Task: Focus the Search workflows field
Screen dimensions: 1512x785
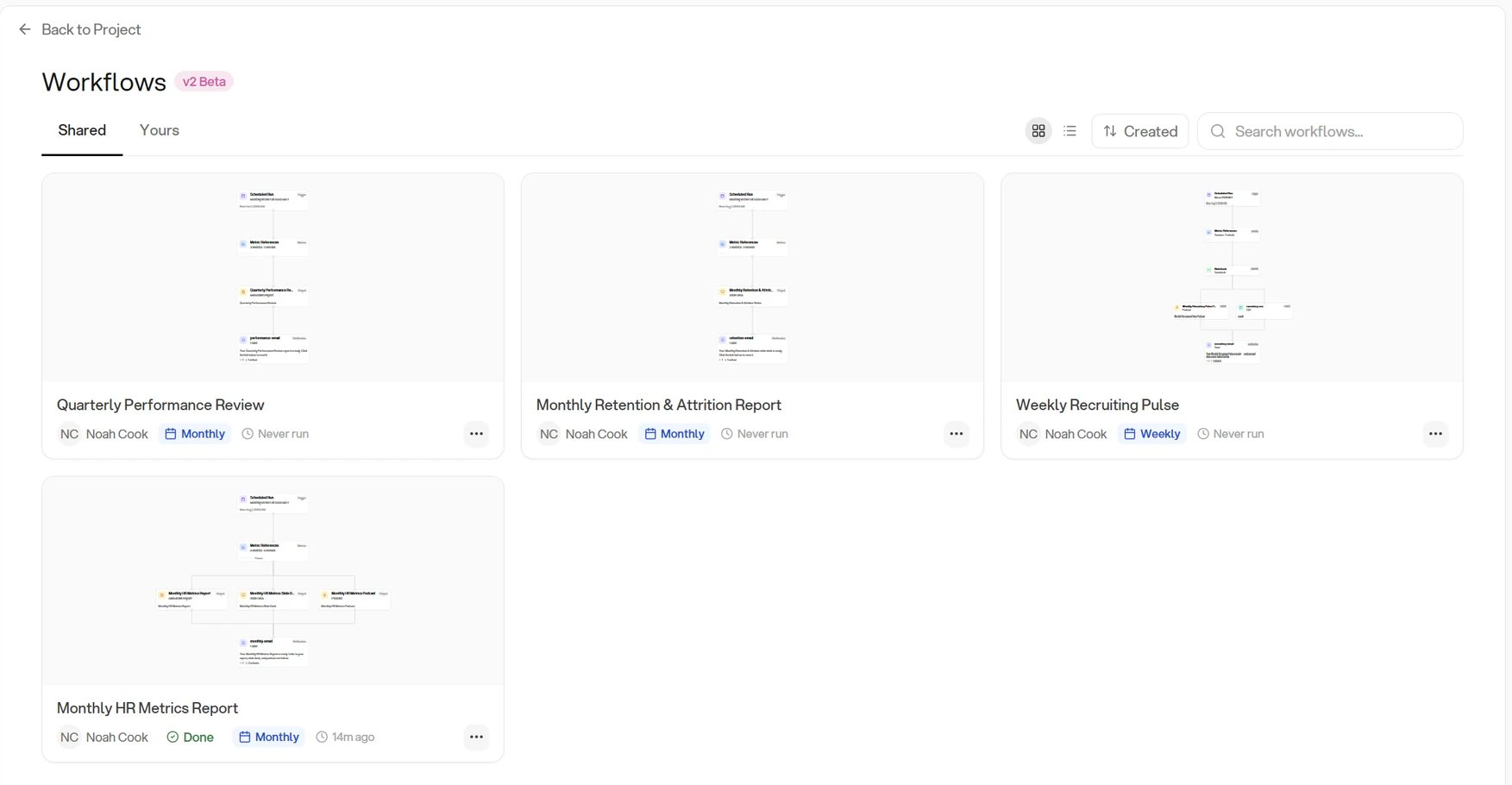Action: 1330,131
